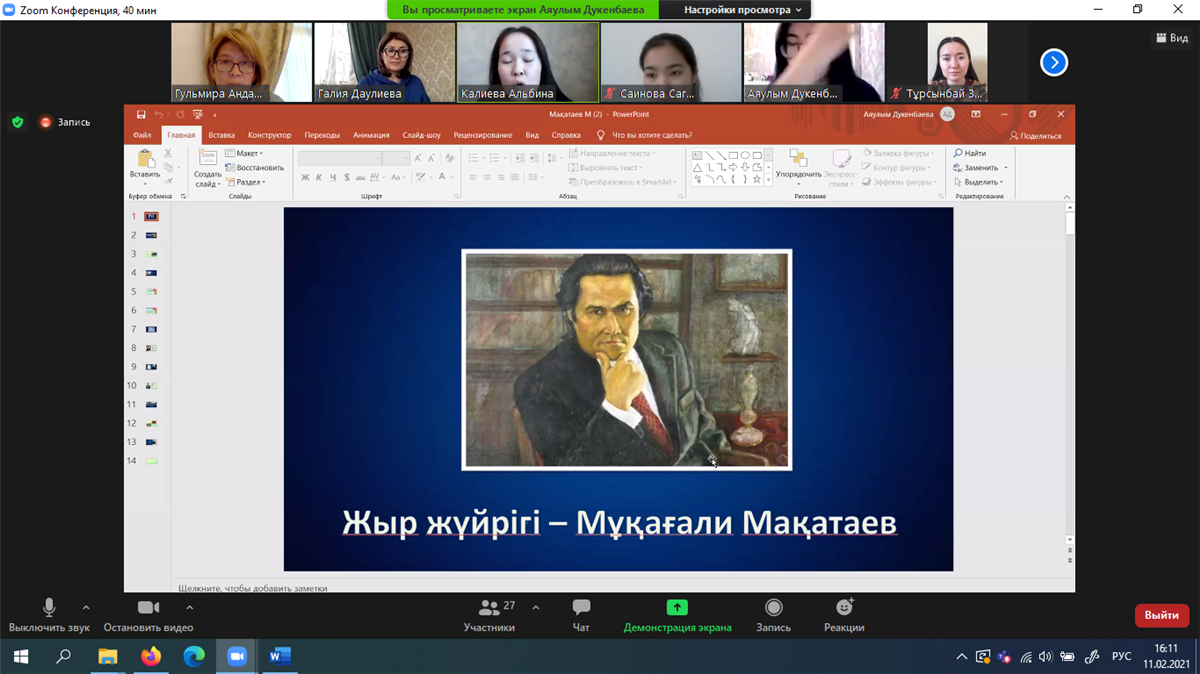Start recording with the Запись button
This screenshot has height=674, width=1200.
(773, 608)
